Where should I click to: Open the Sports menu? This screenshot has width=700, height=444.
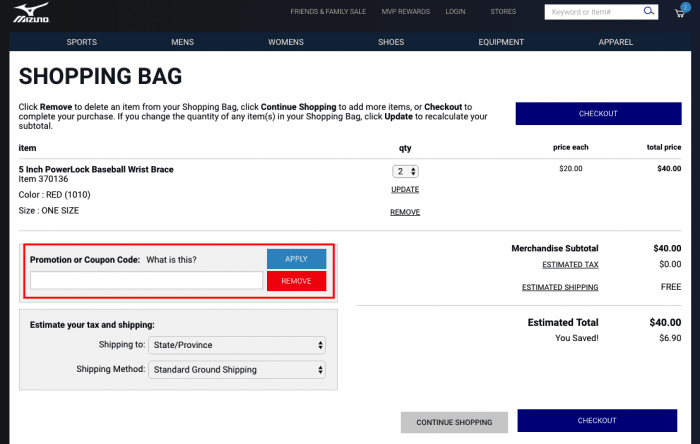coord(82,42)
